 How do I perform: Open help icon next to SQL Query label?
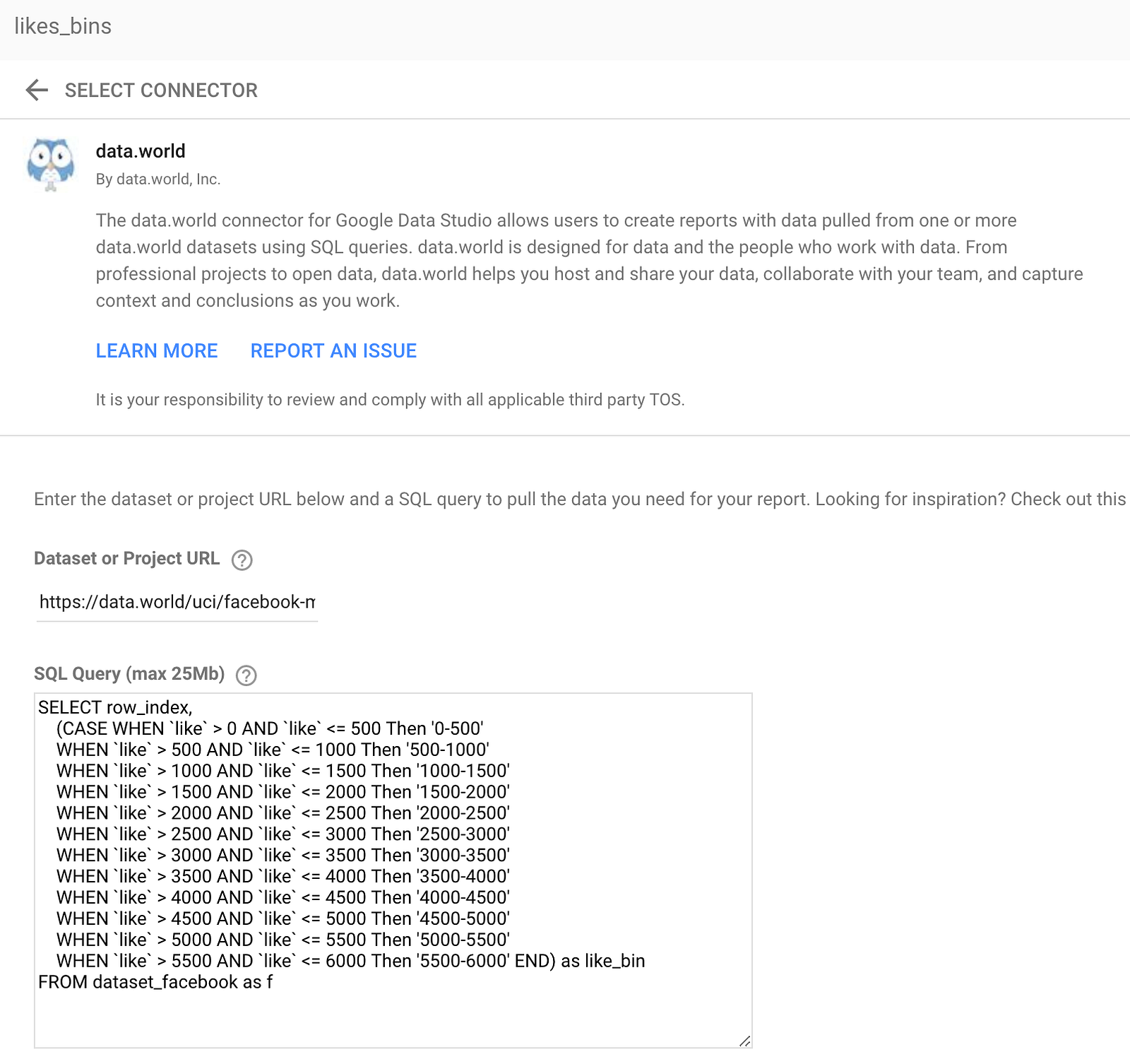coord(246,675)
